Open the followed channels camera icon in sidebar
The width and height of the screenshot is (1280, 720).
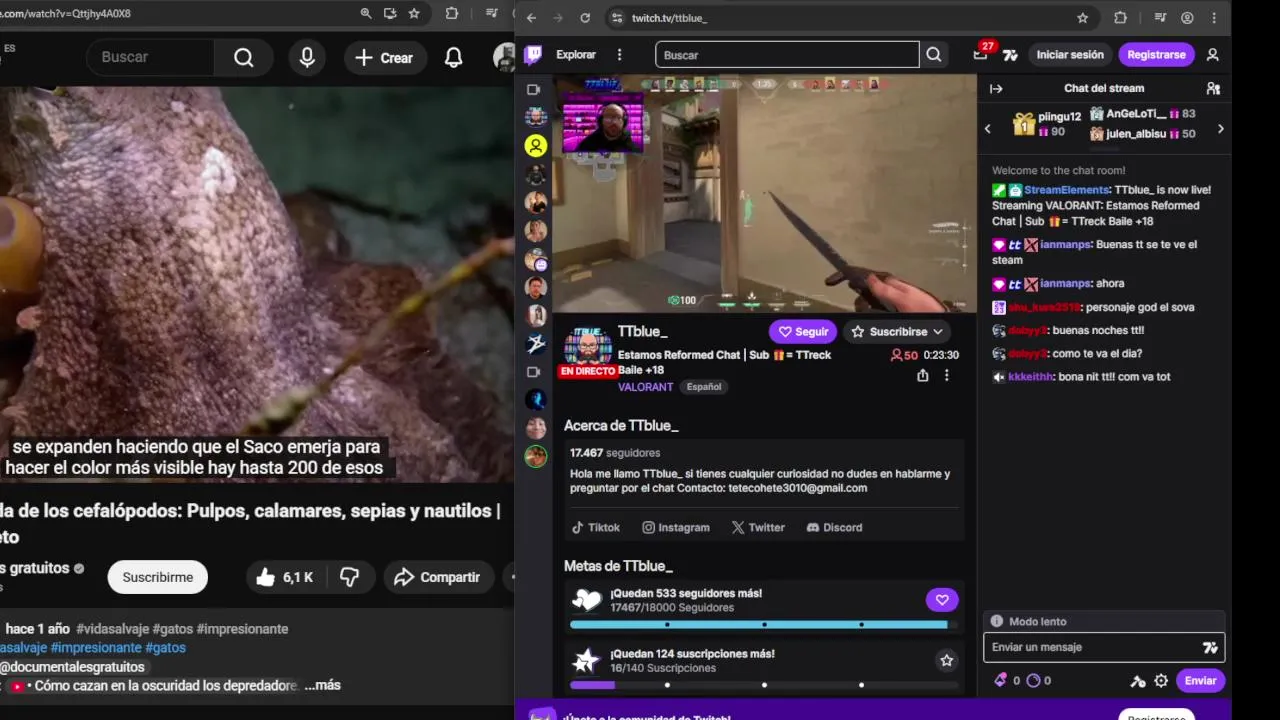coord(534,90)
